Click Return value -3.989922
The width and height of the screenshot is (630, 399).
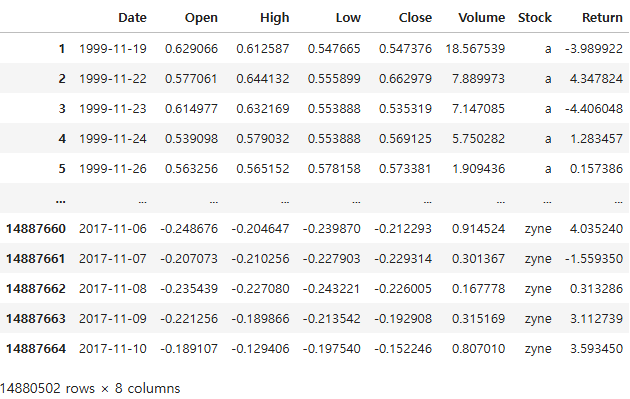[594, 49]
